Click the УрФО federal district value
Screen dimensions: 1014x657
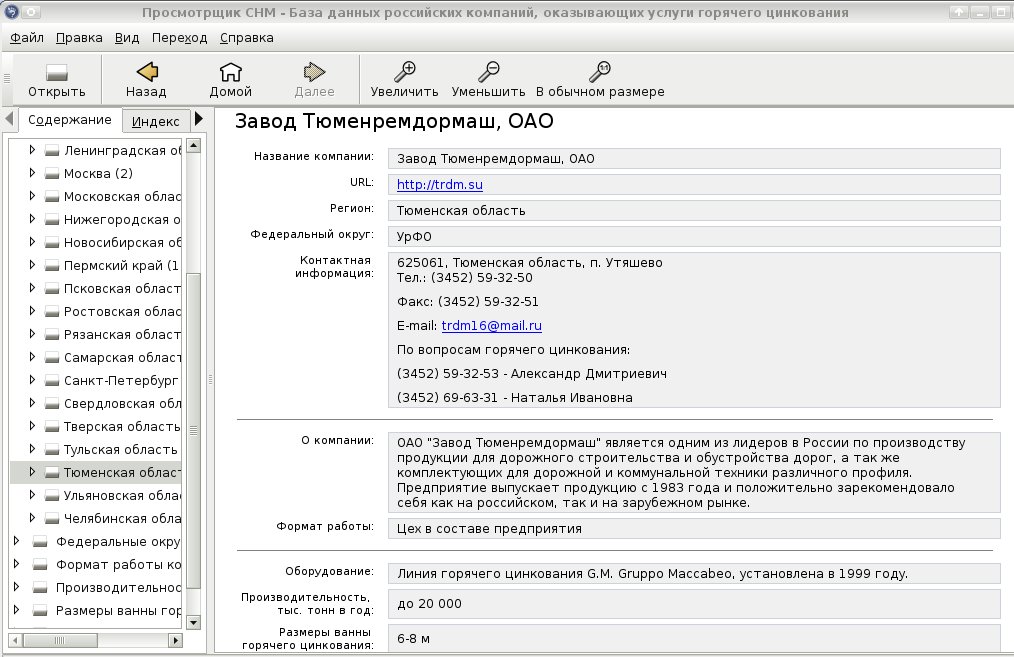click(x=414, y=236)
